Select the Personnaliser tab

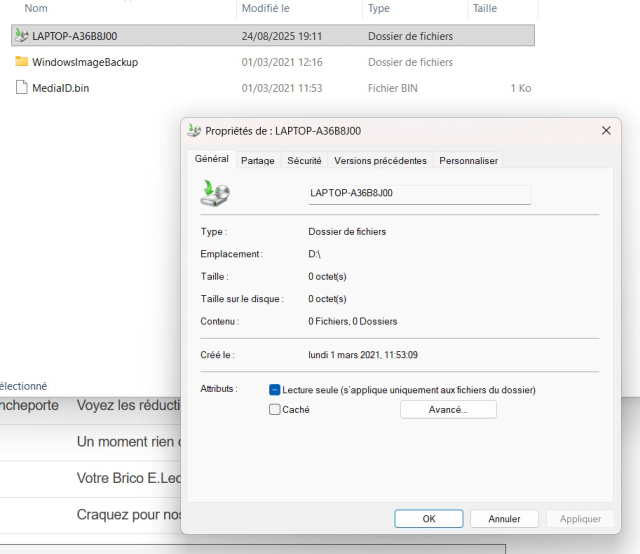(468, 161)
